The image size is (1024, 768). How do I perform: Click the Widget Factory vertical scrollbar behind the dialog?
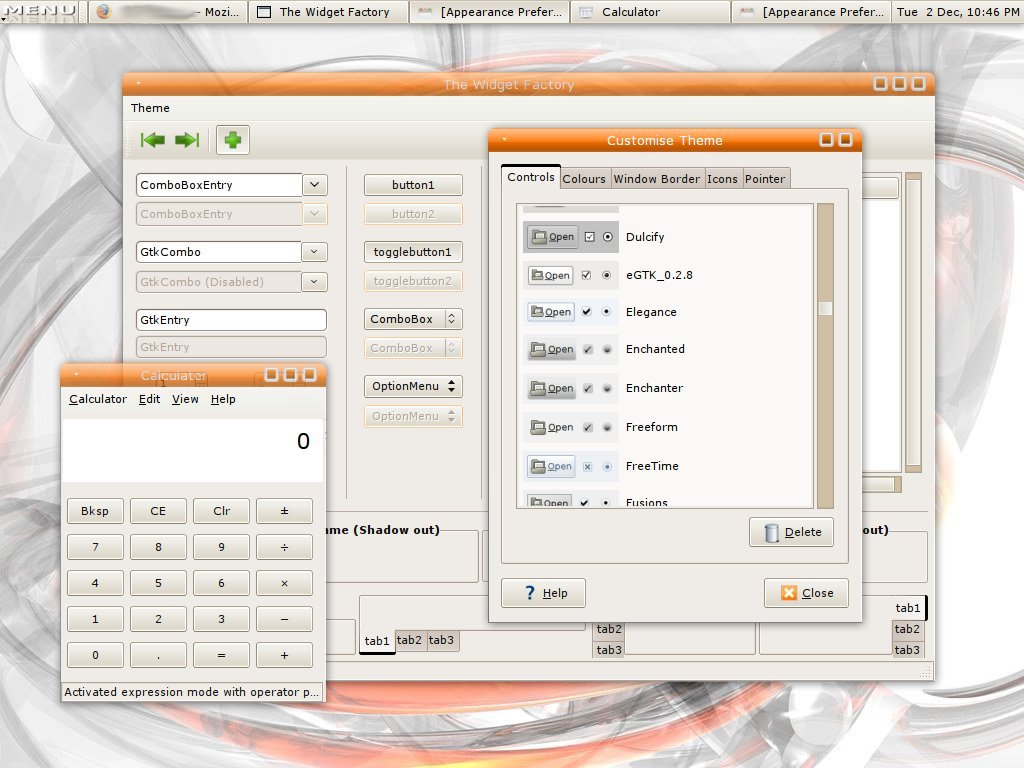pyautogui.click(x=913, y=323)
